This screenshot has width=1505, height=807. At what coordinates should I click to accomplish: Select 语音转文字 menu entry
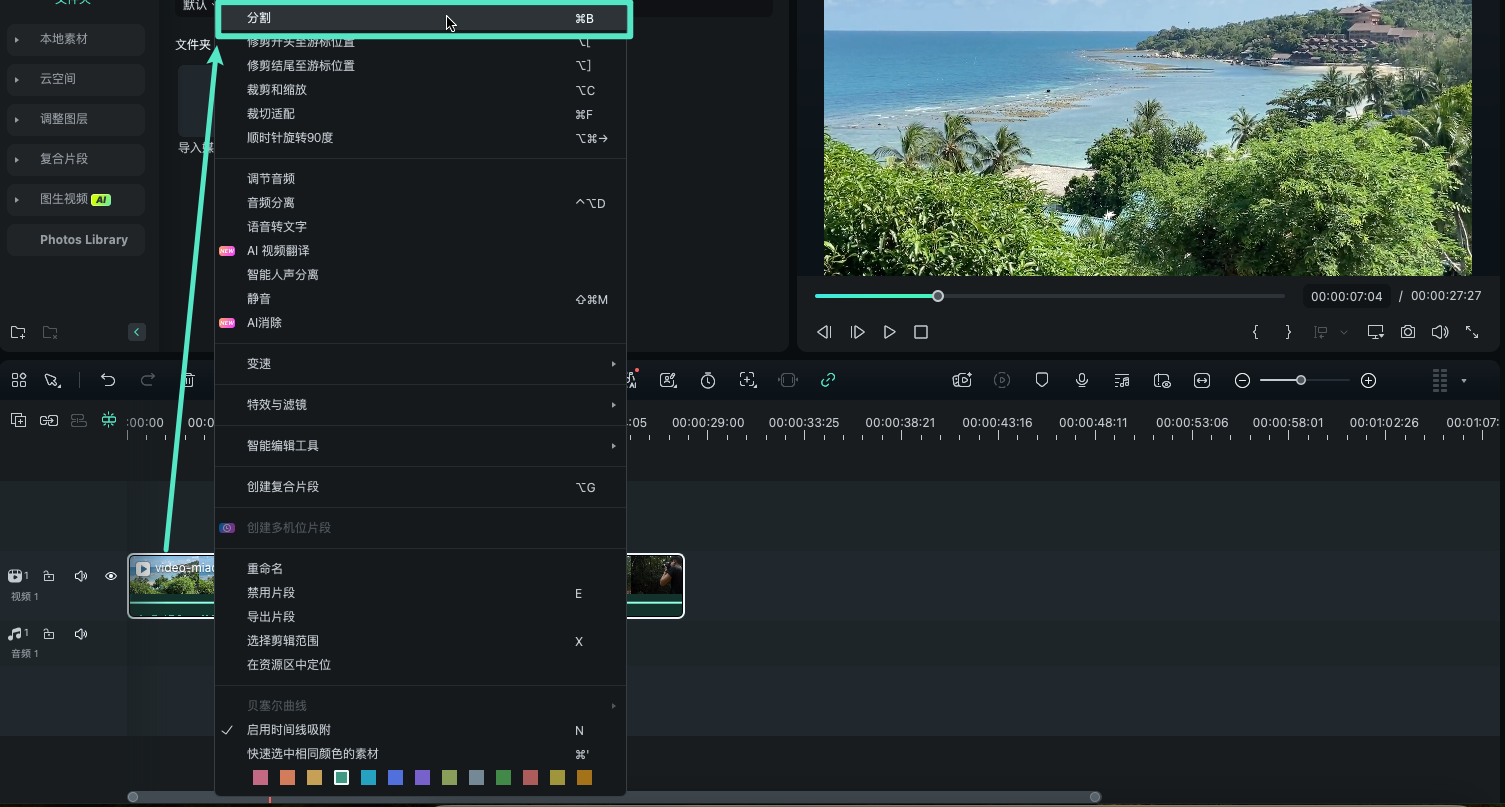pos(421,227)
